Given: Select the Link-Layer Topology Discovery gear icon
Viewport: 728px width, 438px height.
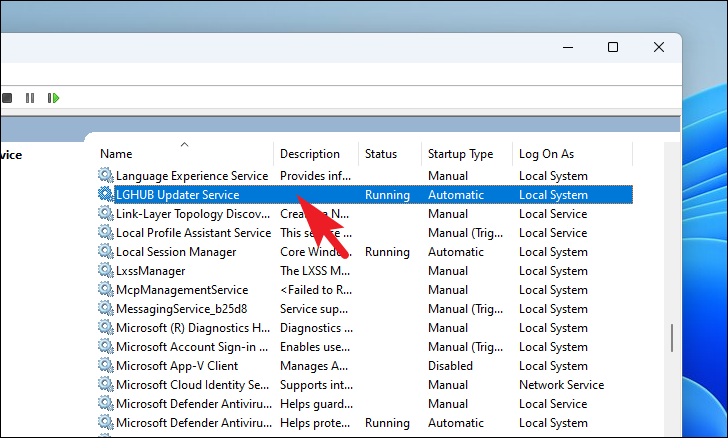Looking at the screenshot, I should (106, 213).
